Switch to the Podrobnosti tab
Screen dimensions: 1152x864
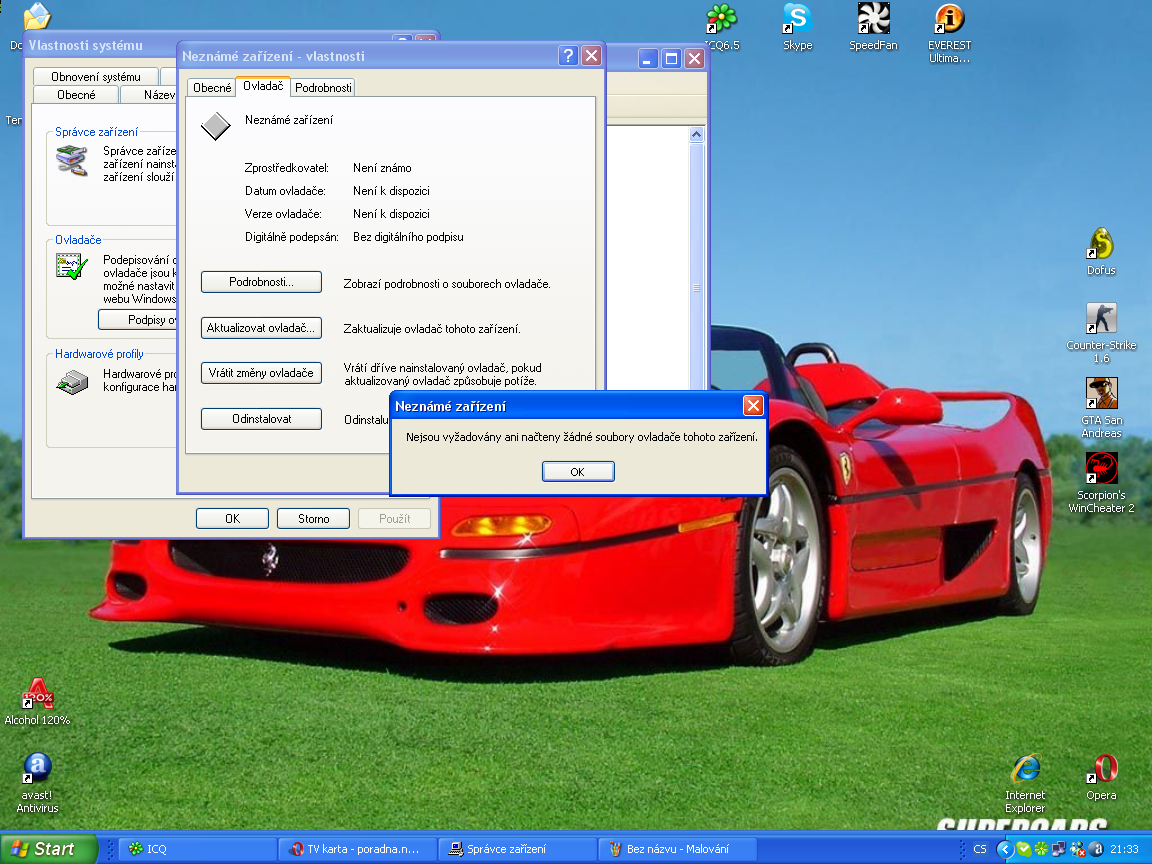click(323, 88)
